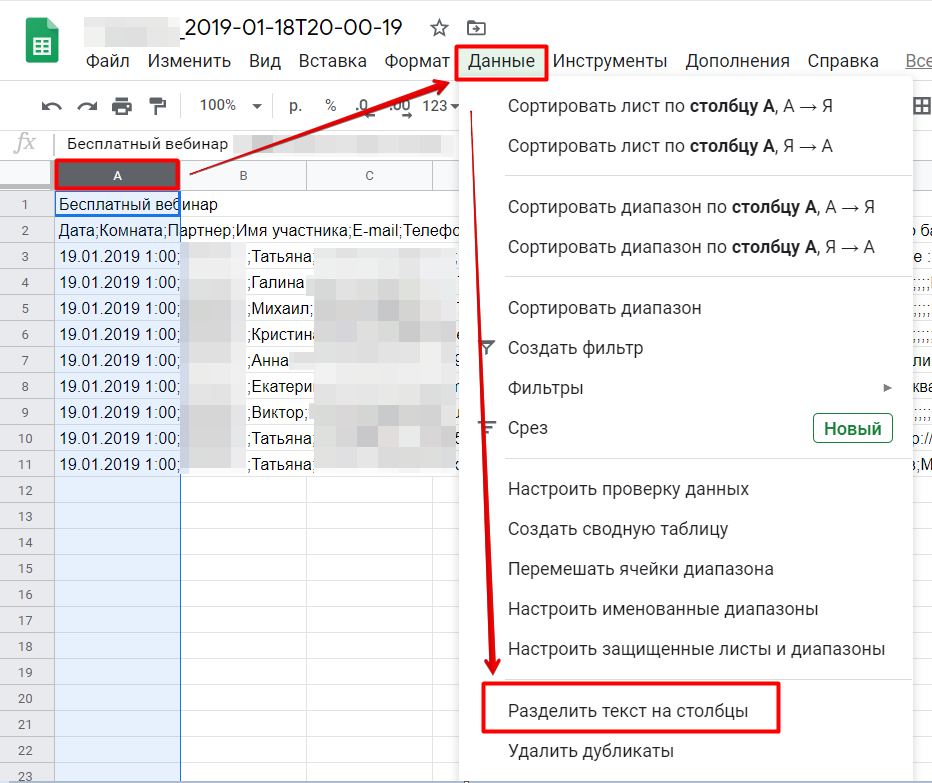
Task: Choose Создать сводную таблицу
Action: tap(617, 529)
